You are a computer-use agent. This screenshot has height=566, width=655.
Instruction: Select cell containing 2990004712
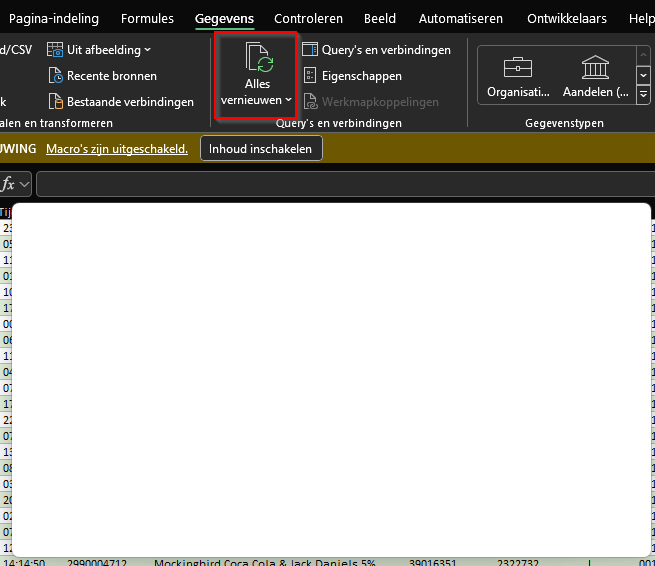[x=97, y=562]
